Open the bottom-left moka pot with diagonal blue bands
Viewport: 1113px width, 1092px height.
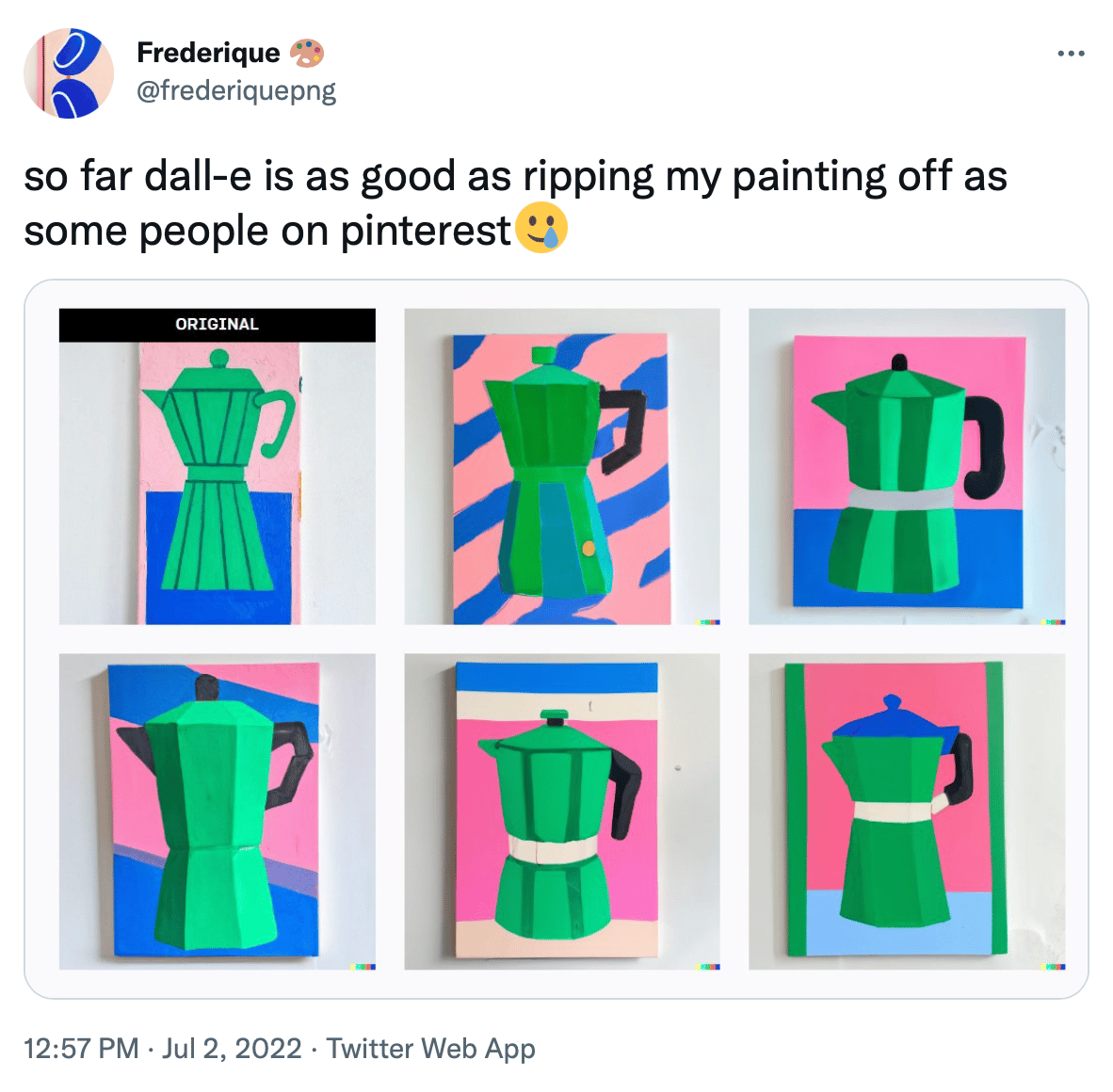click(x=218, y=811)
